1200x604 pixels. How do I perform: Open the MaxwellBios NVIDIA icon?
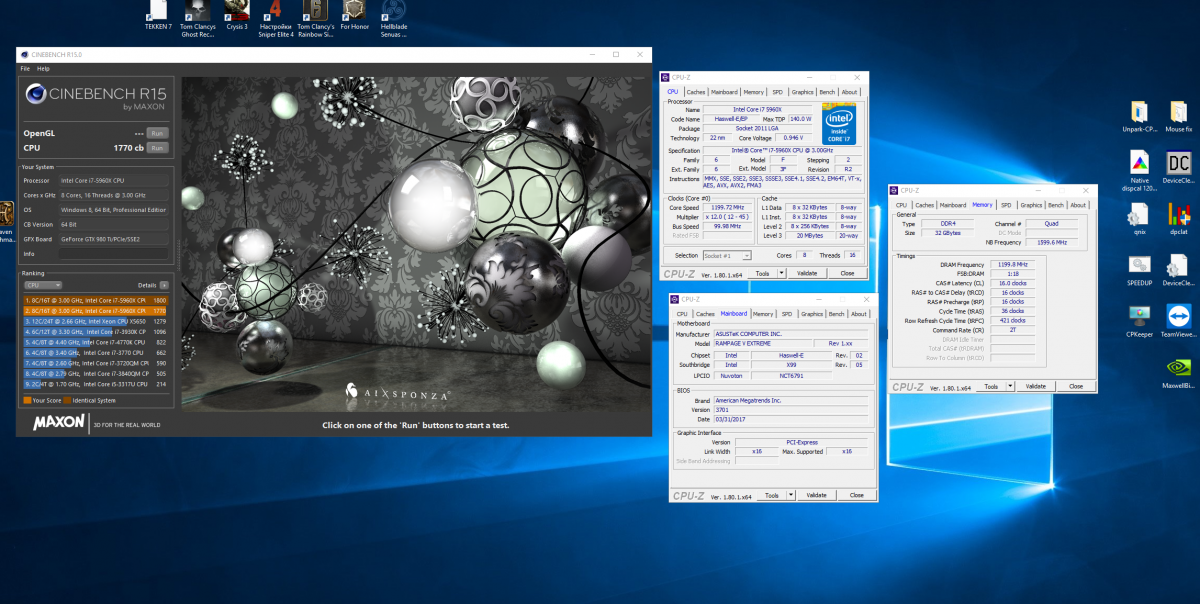click(1178, 369)
